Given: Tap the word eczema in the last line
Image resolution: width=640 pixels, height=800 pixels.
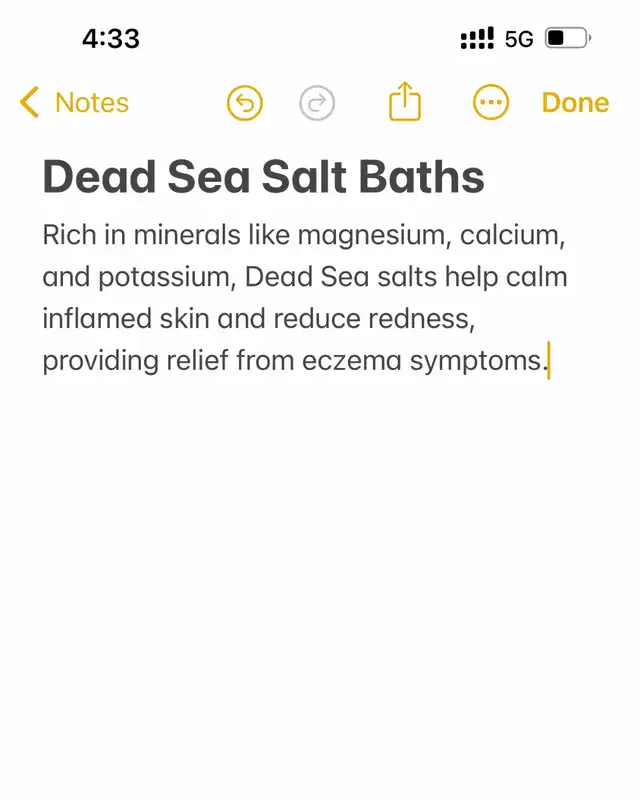Looking at the screenshot, I should click(352, 361).
